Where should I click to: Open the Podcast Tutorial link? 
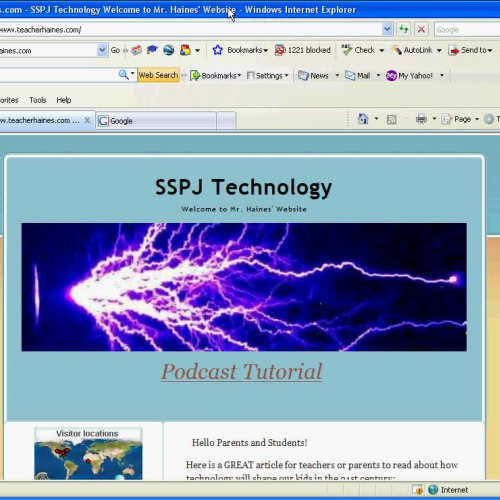click(242, 372)
